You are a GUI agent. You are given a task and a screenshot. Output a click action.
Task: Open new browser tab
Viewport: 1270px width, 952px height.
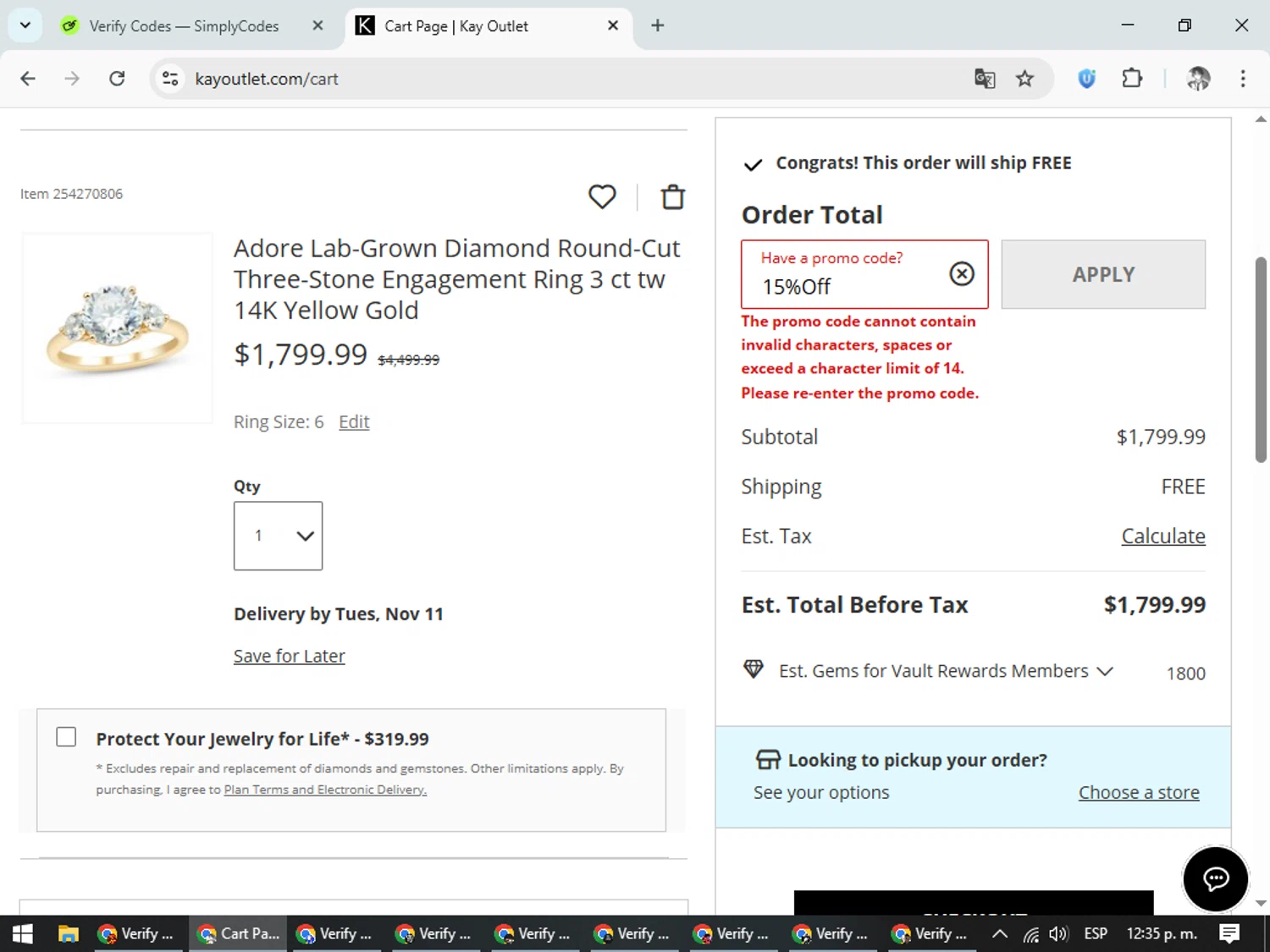point(658,25)
